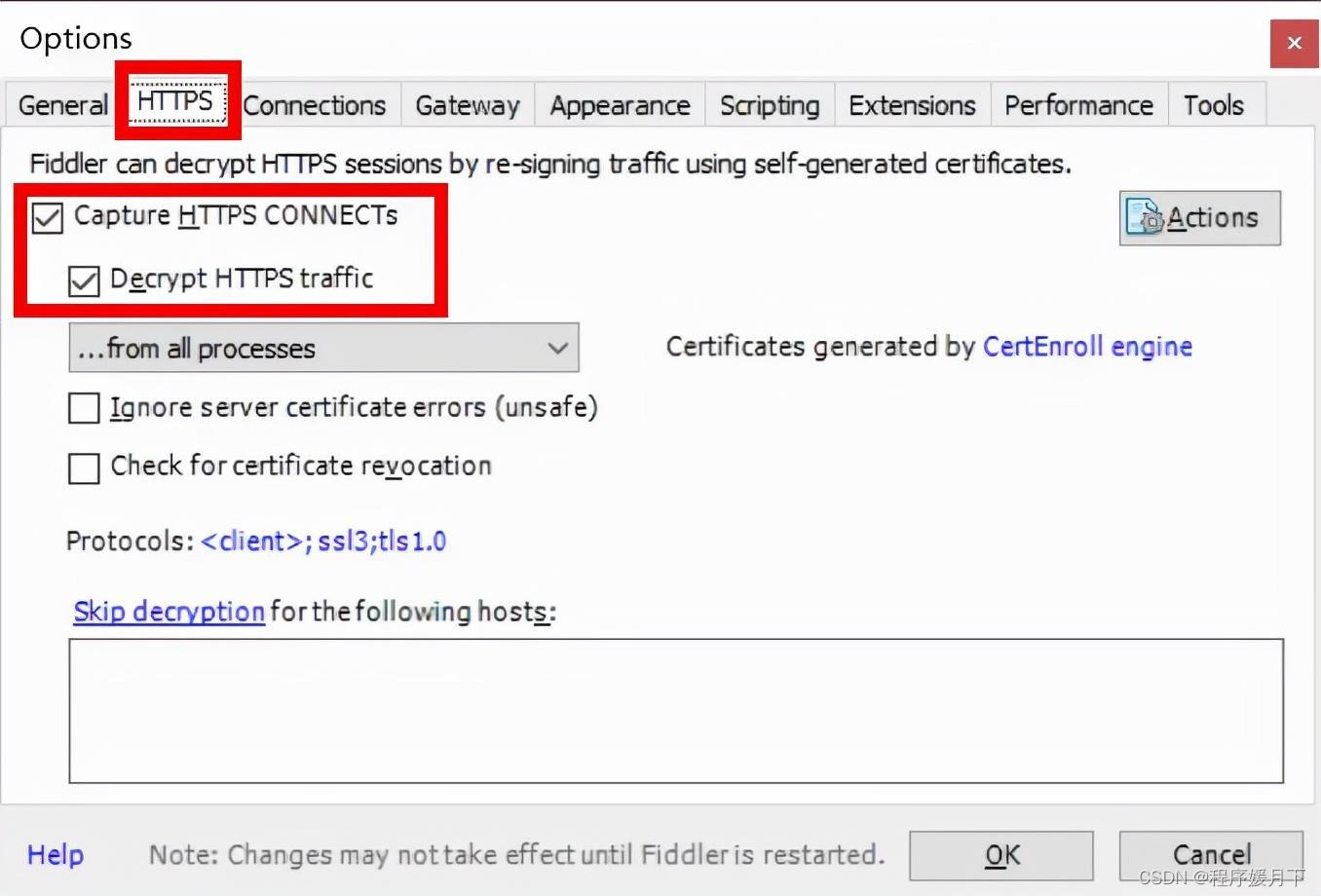Click the CertEnroll engine link
This screenshot has width=1321, height=896.
[x=1087, y=347]
